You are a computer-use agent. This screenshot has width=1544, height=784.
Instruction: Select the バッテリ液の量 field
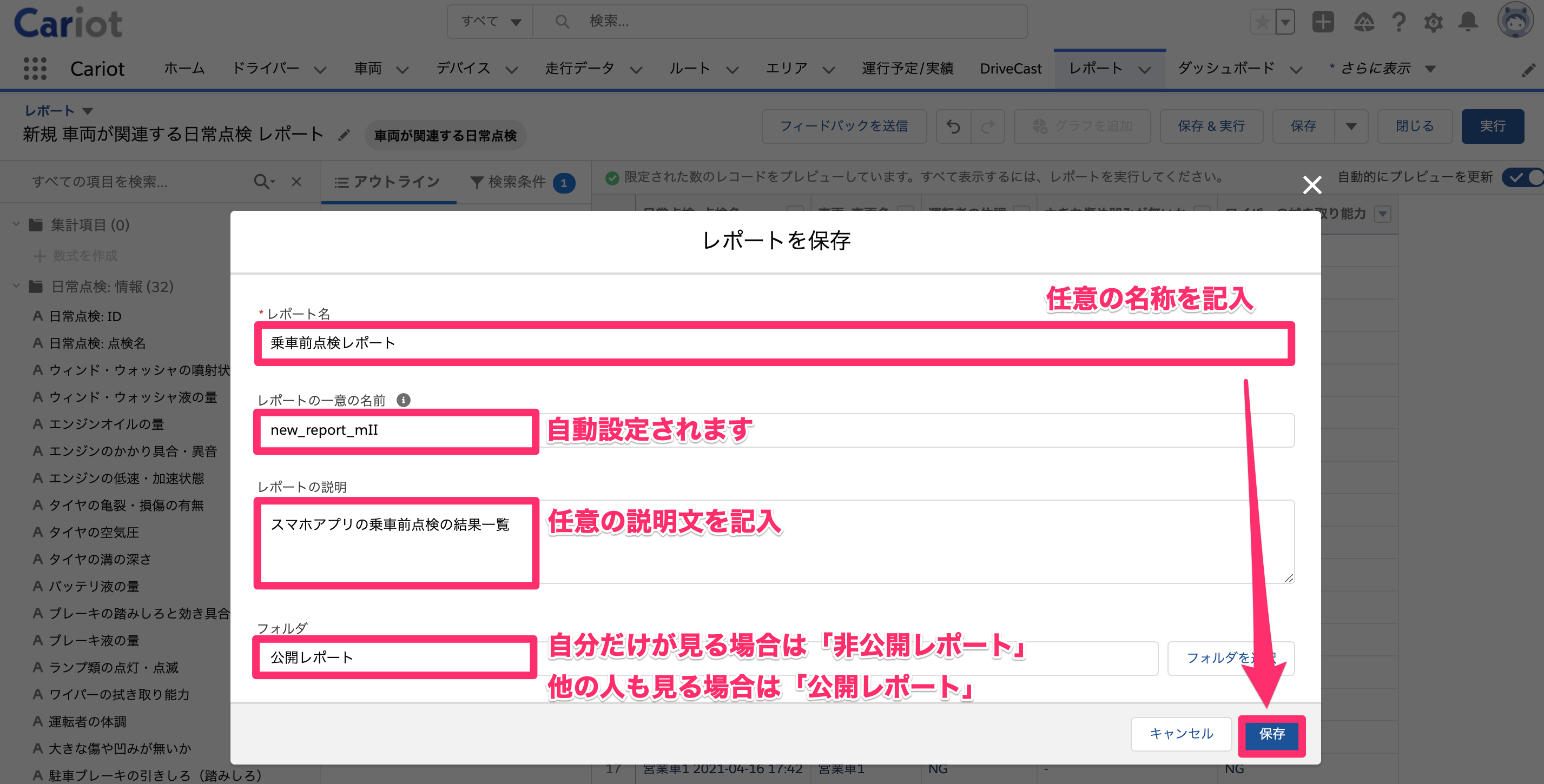click(x=94, y=586)
